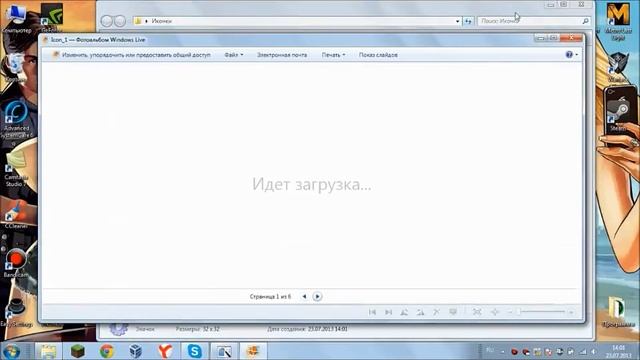Zoom out with the minus button
This screenshot has width=640, height=360.
(x=510, y=312)
